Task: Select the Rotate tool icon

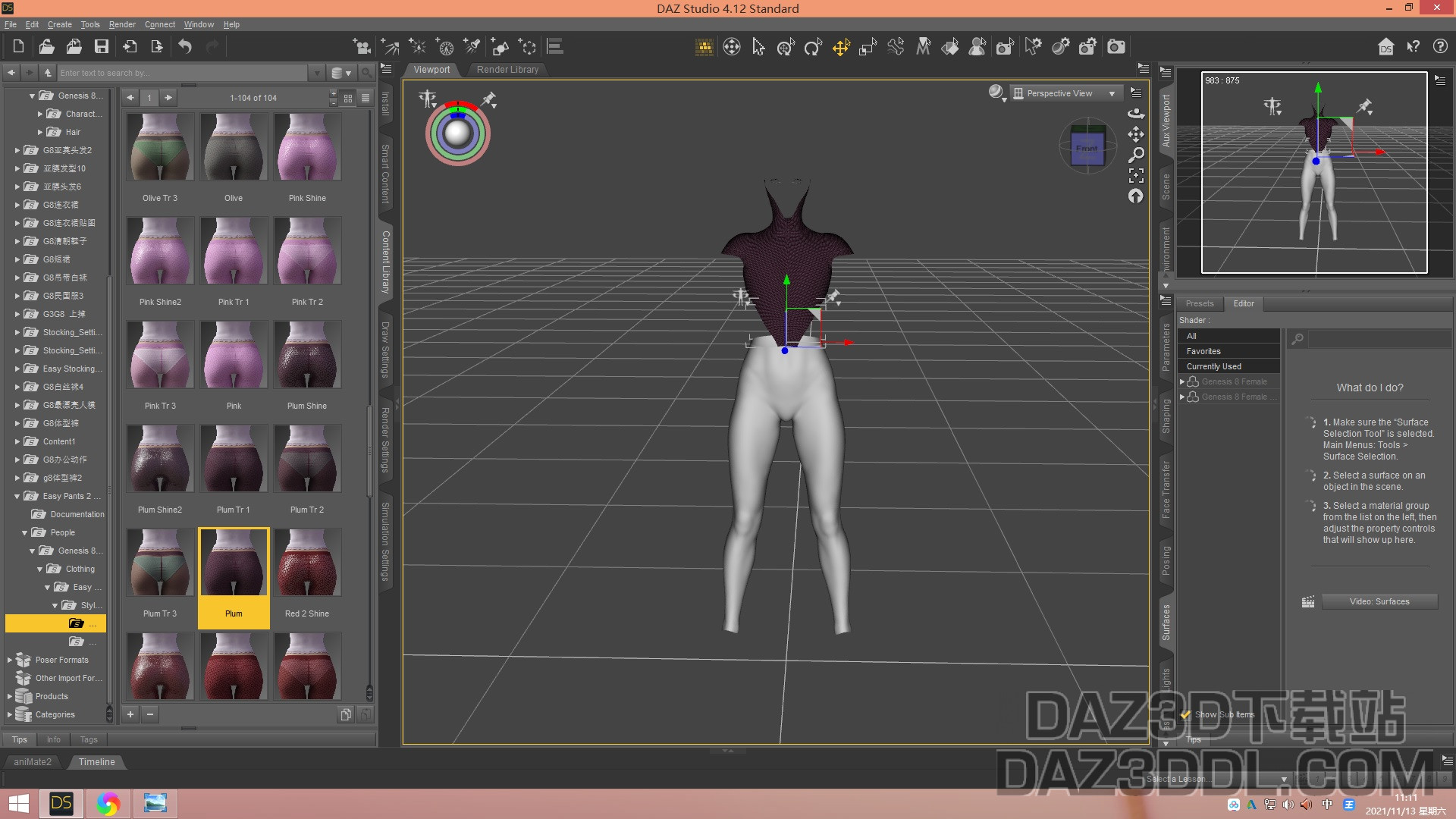Action: click(x=813, y=48)
